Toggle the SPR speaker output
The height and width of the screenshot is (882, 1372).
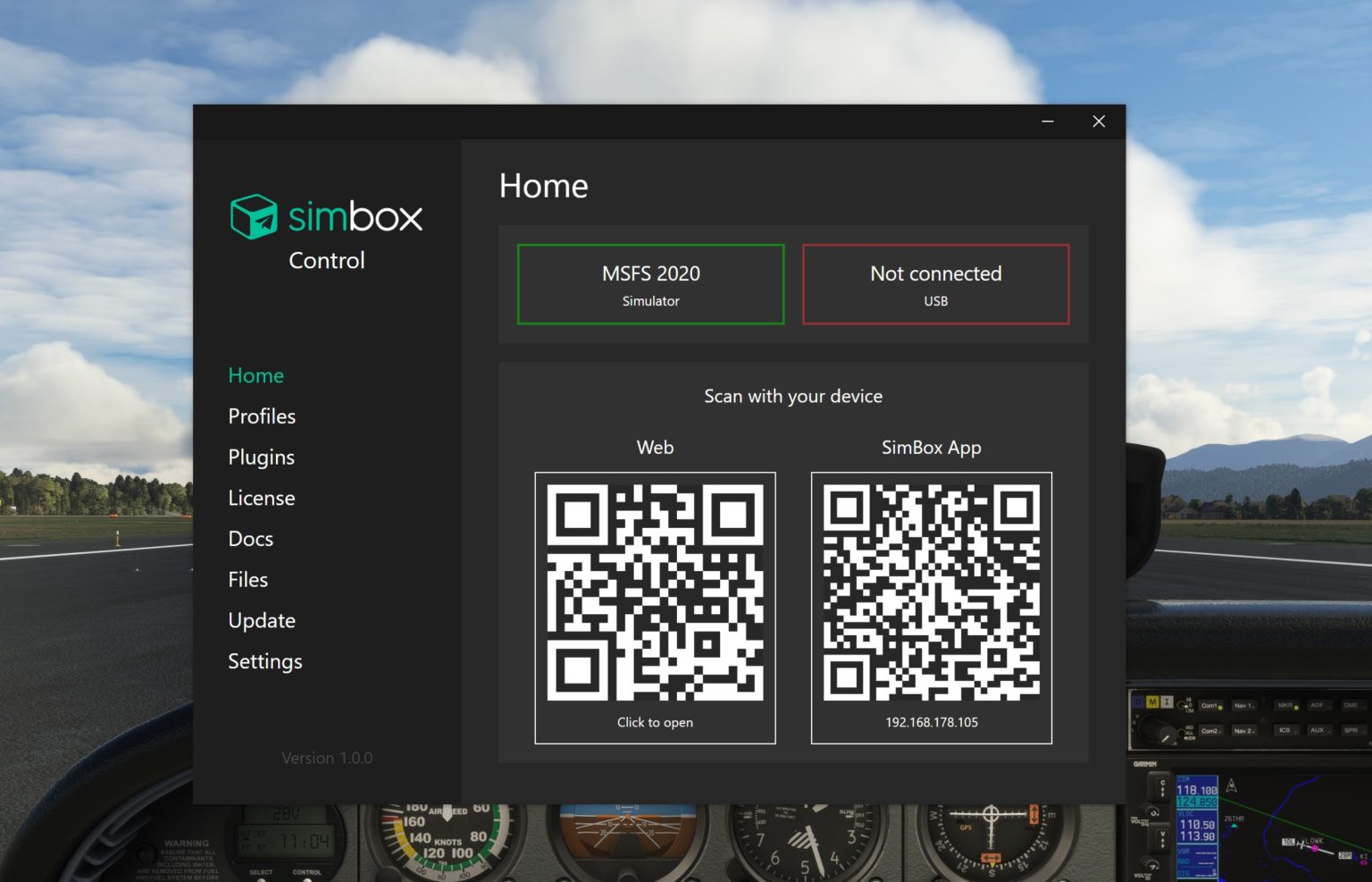(x=1352, y=730)
